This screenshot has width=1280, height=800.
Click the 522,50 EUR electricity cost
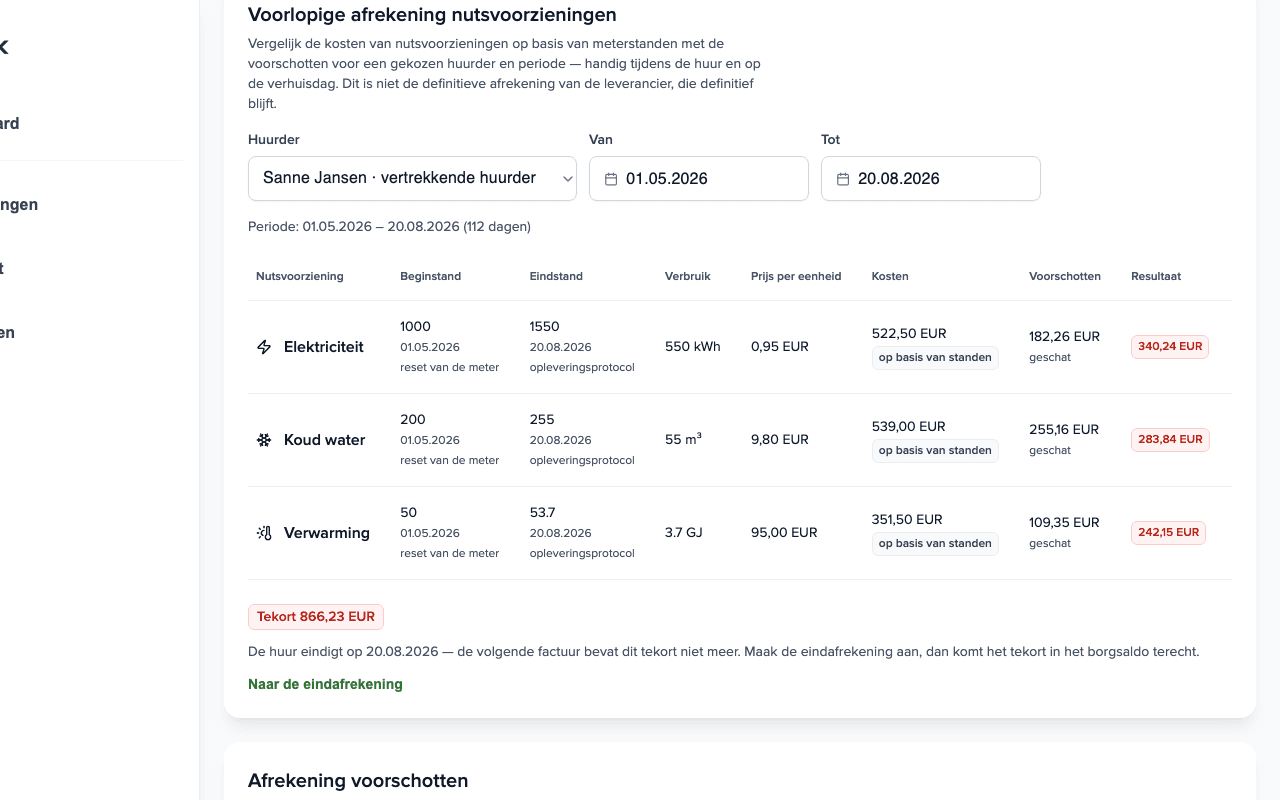[x=909, y=333]
